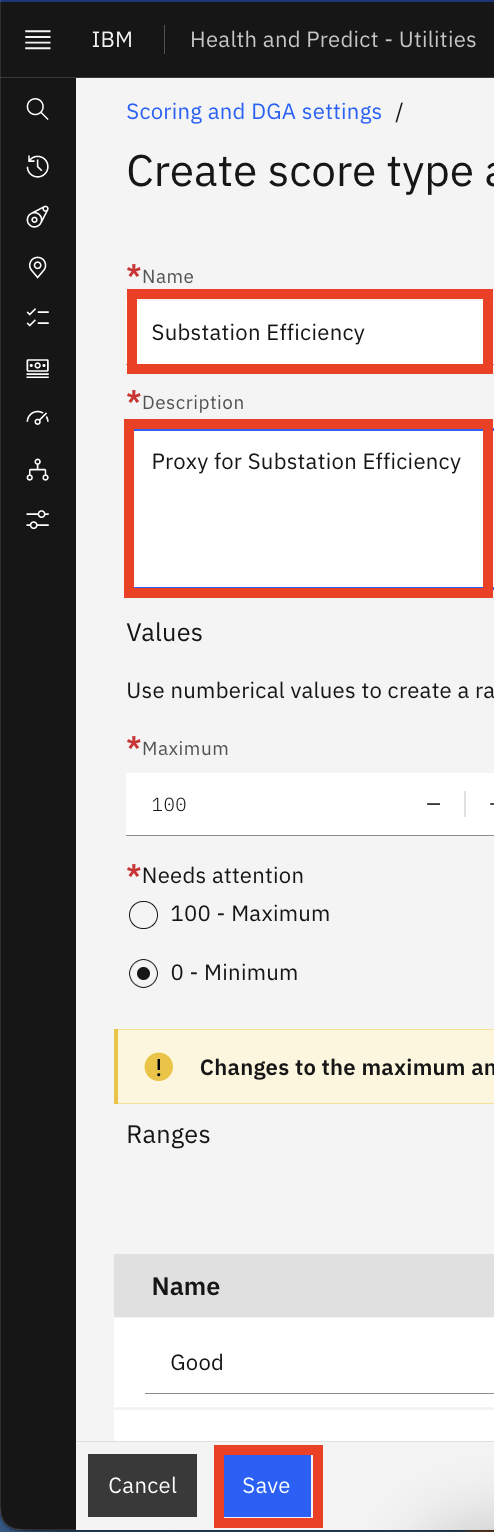Click the 'Changes to the maximum' warning text

(347, 1067)
